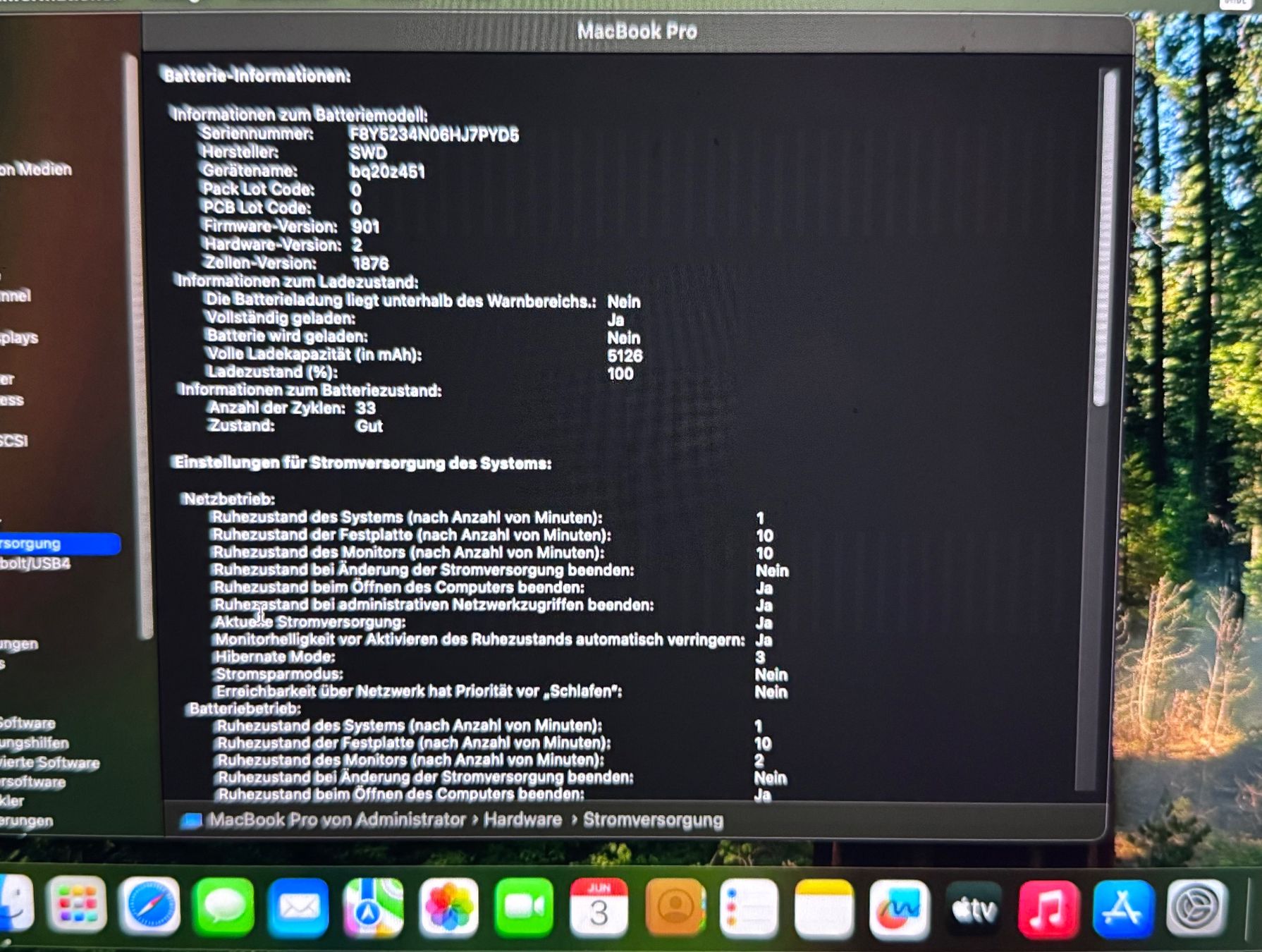Click serial number F8Y5234N06HJ7PYD5
Screen dimensions: 1262x952
coord(434,135)
